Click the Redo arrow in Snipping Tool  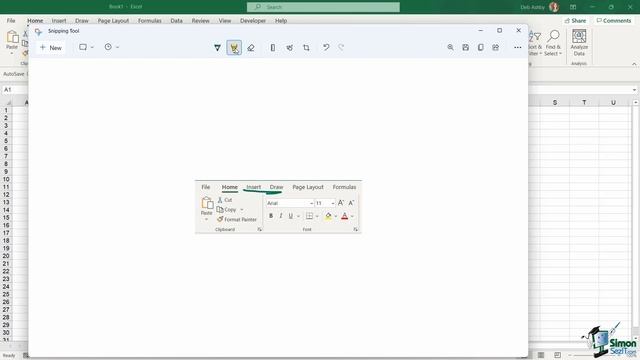click(341, 47)
